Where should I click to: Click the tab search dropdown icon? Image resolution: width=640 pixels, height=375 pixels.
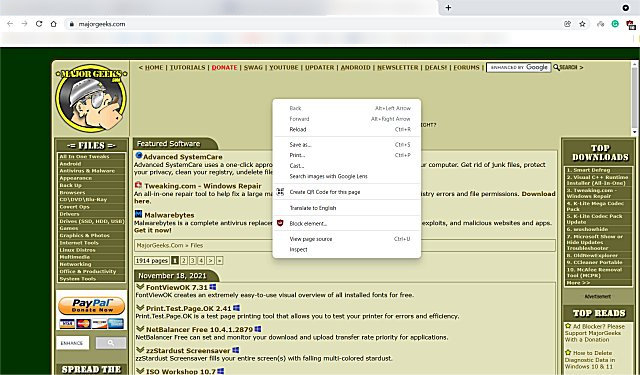pos(625,8)
